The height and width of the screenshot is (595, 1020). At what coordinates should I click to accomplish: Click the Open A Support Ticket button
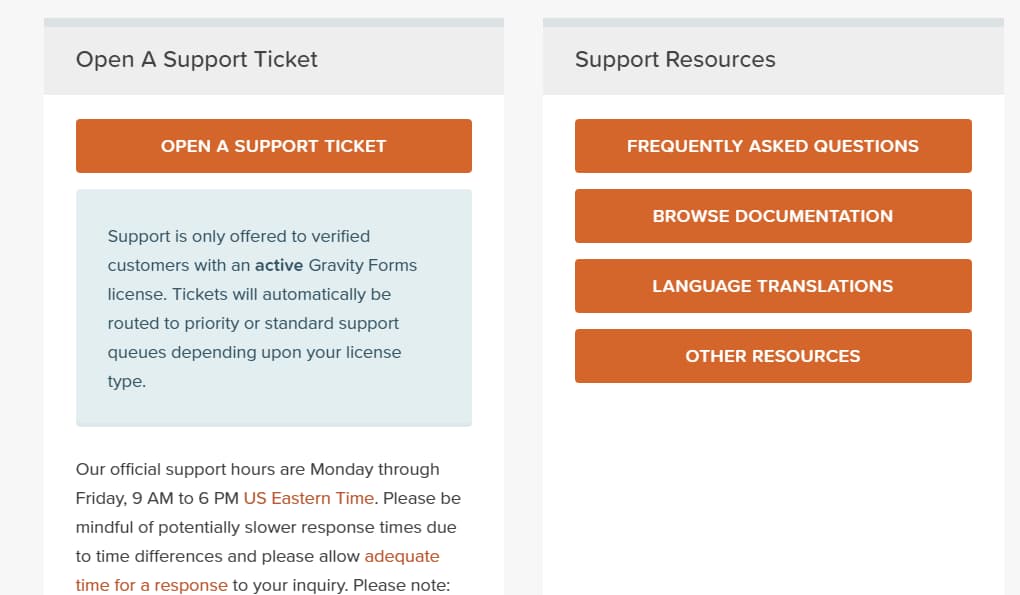pyautogui.click(x=273, y=145)
